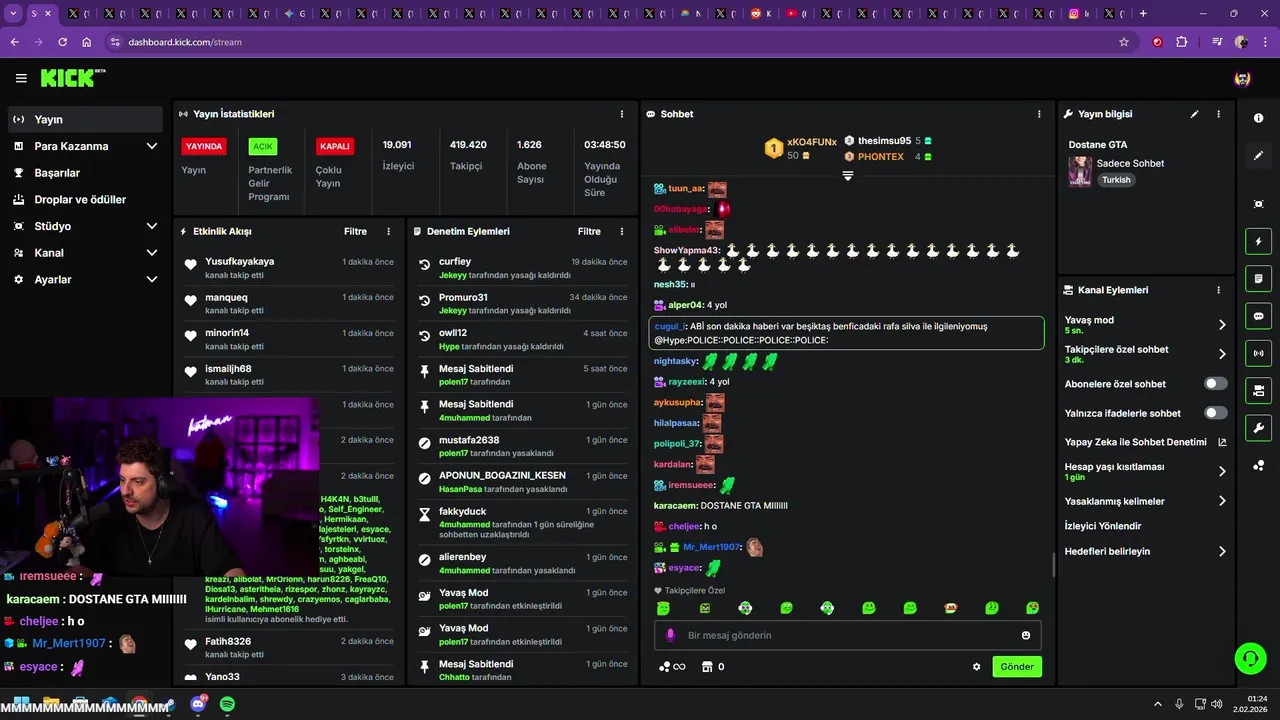
Task: Click the pencil edit icon in right rail
Action: tap(1258, 155)
